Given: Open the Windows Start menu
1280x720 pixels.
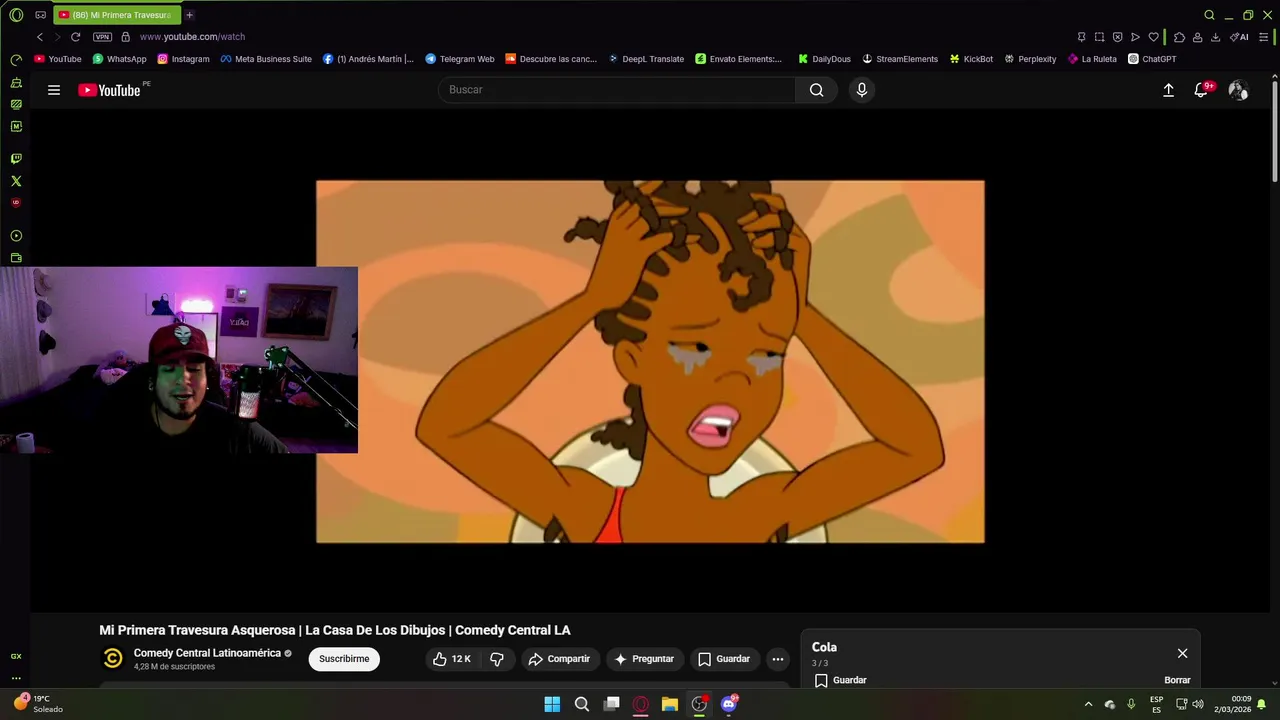Looking at the screenshot, I should click(x=552, y=704).
